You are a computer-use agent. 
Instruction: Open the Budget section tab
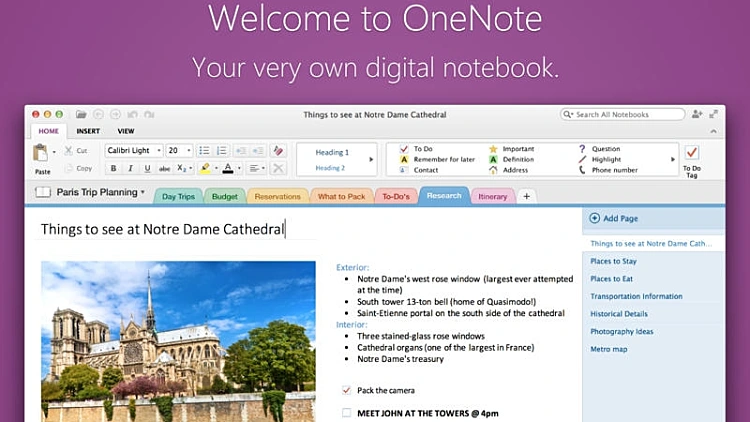(x=225, y=196)
